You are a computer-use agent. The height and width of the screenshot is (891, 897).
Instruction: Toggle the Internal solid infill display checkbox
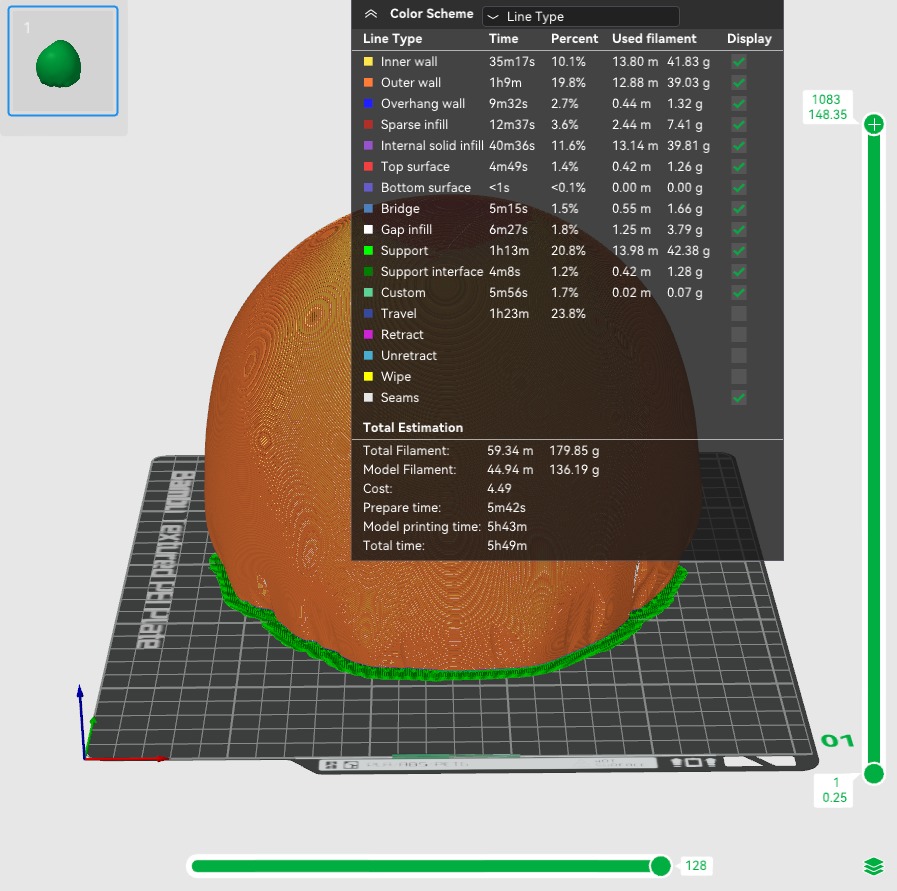point(739,146)
